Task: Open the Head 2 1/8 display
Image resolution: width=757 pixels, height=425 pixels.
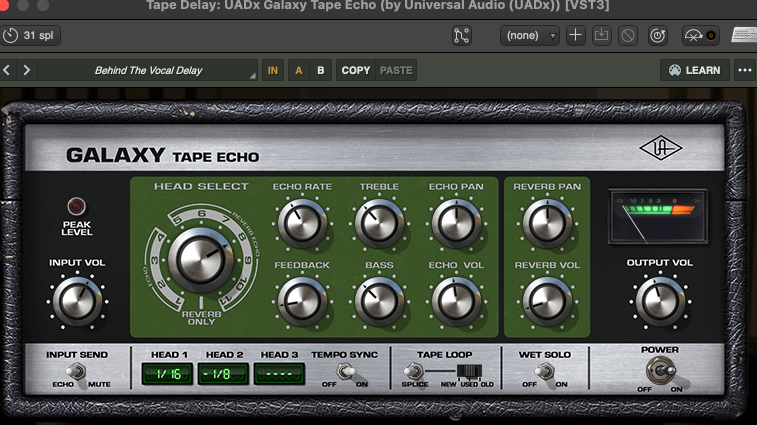Action: (223, 374)
